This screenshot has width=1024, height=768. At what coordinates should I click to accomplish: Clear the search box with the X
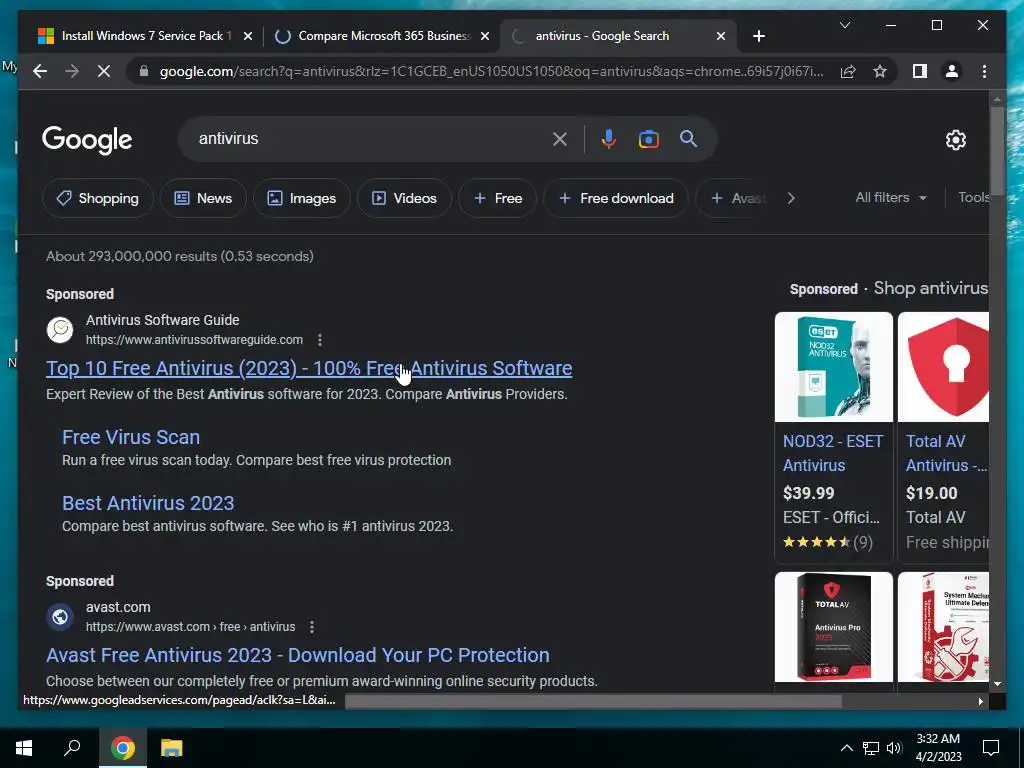point(560,139)
